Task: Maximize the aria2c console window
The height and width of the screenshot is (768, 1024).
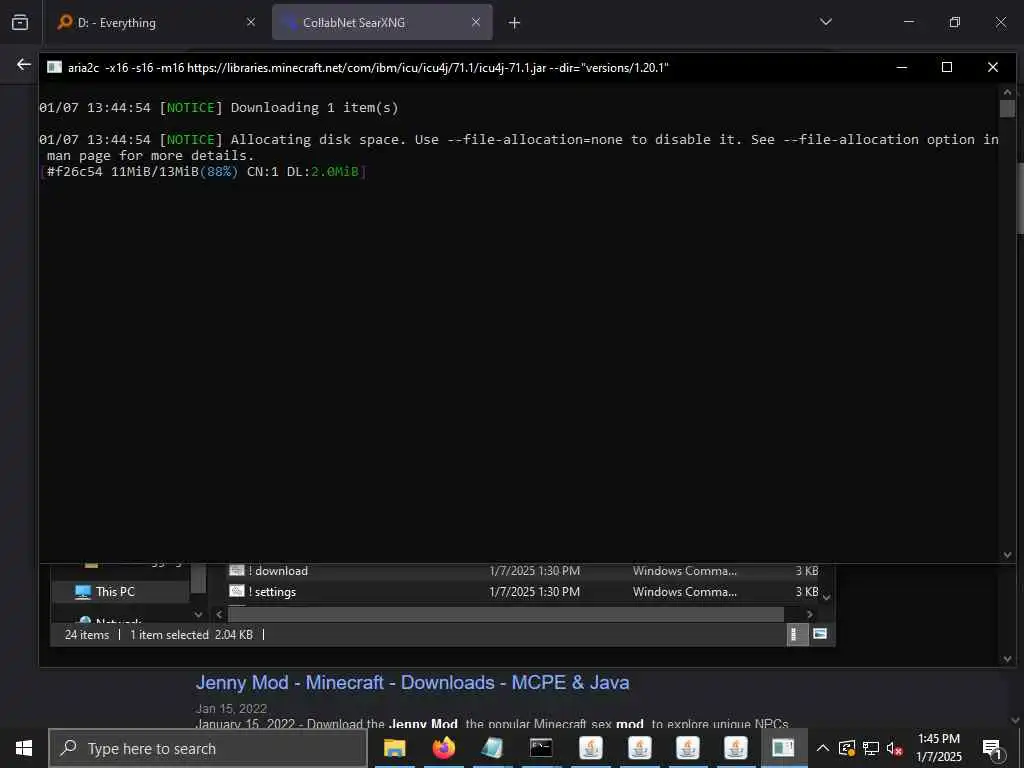Action: (947, 67)
